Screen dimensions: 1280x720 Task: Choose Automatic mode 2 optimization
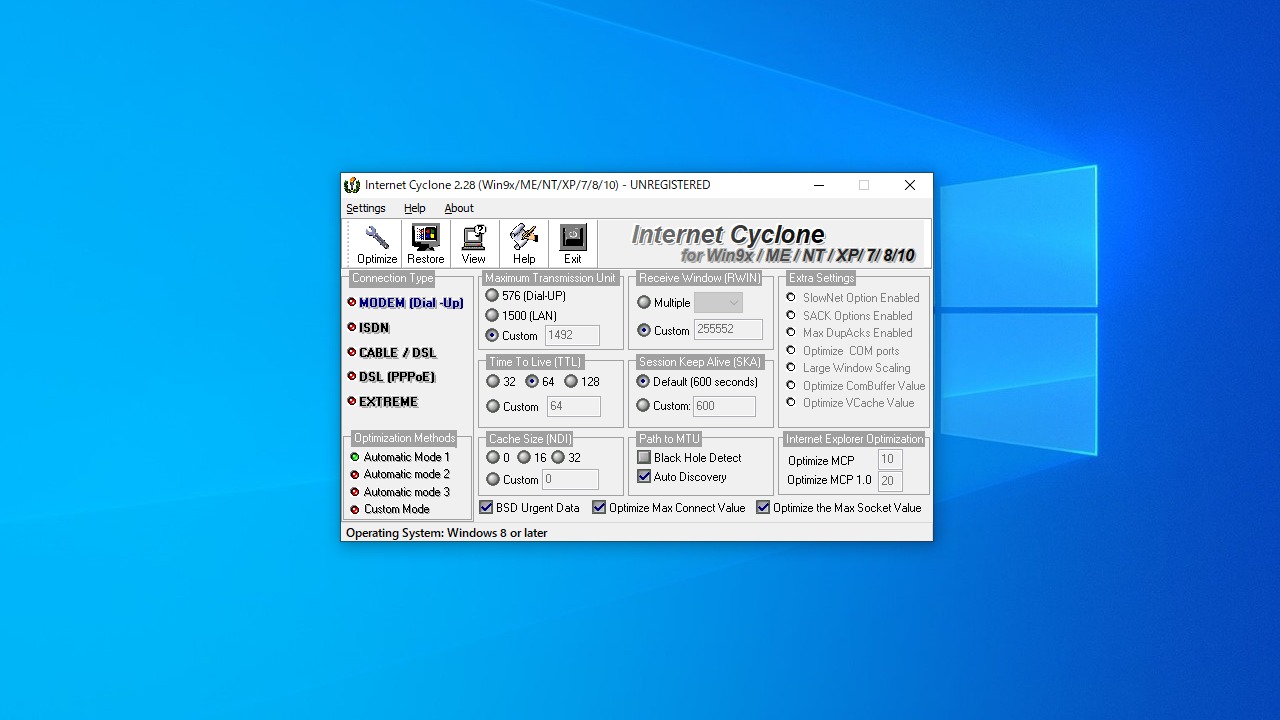click(x=400, y=474)
